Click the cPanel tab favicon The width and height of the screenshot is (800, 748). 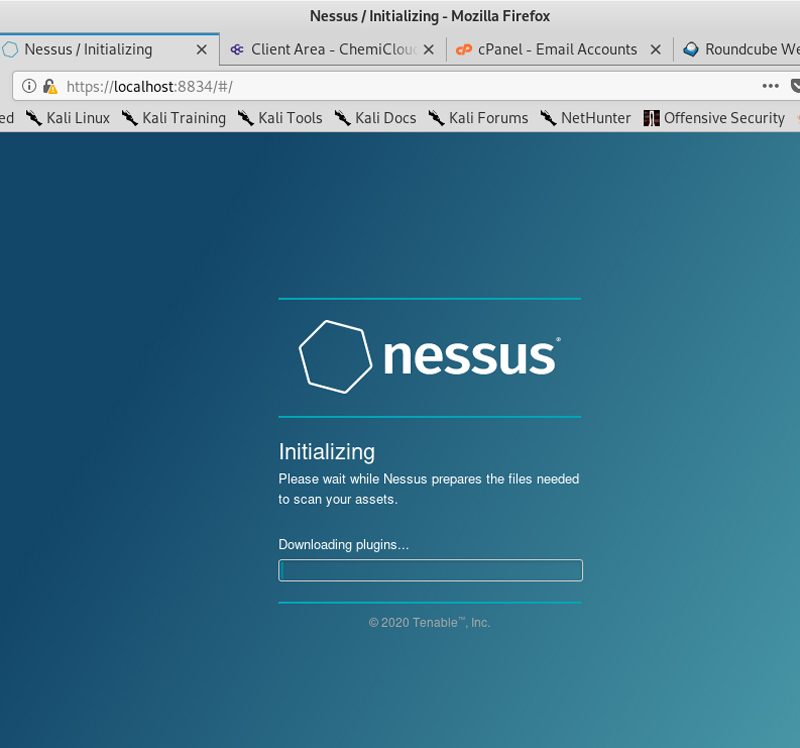pos(463,49)
